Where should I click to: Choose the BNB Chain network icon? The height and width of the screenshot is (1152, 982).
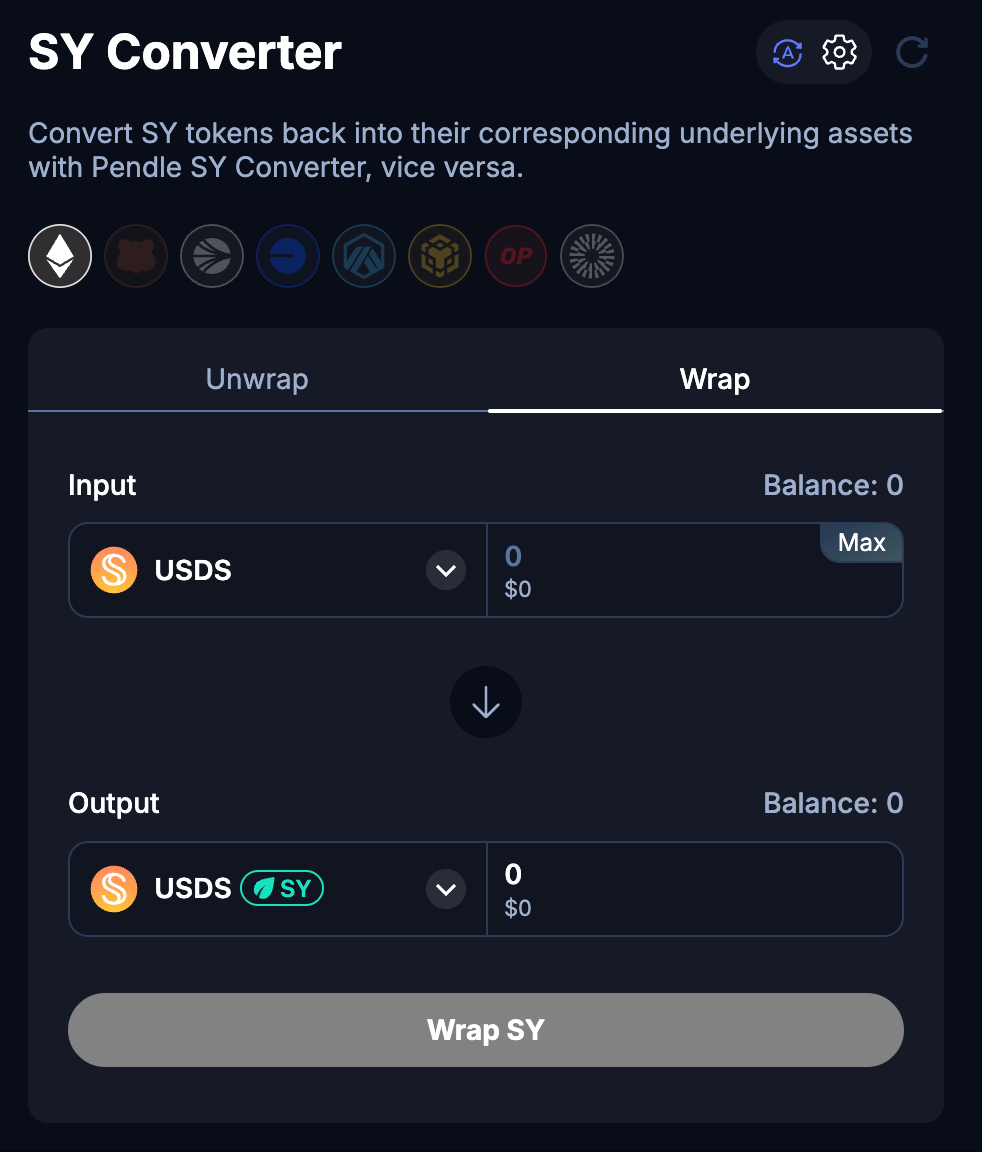(440, 256)
